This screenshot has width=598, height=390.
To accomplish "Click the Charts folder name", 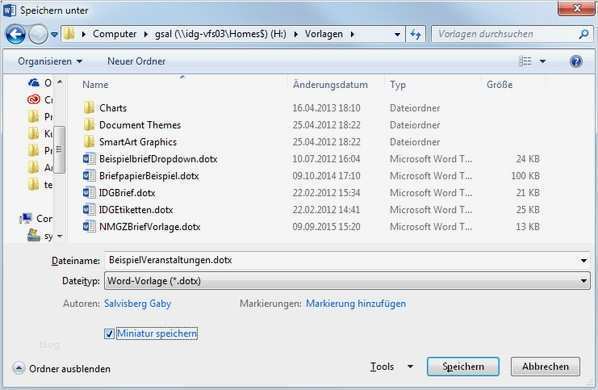I will point(113,108).
